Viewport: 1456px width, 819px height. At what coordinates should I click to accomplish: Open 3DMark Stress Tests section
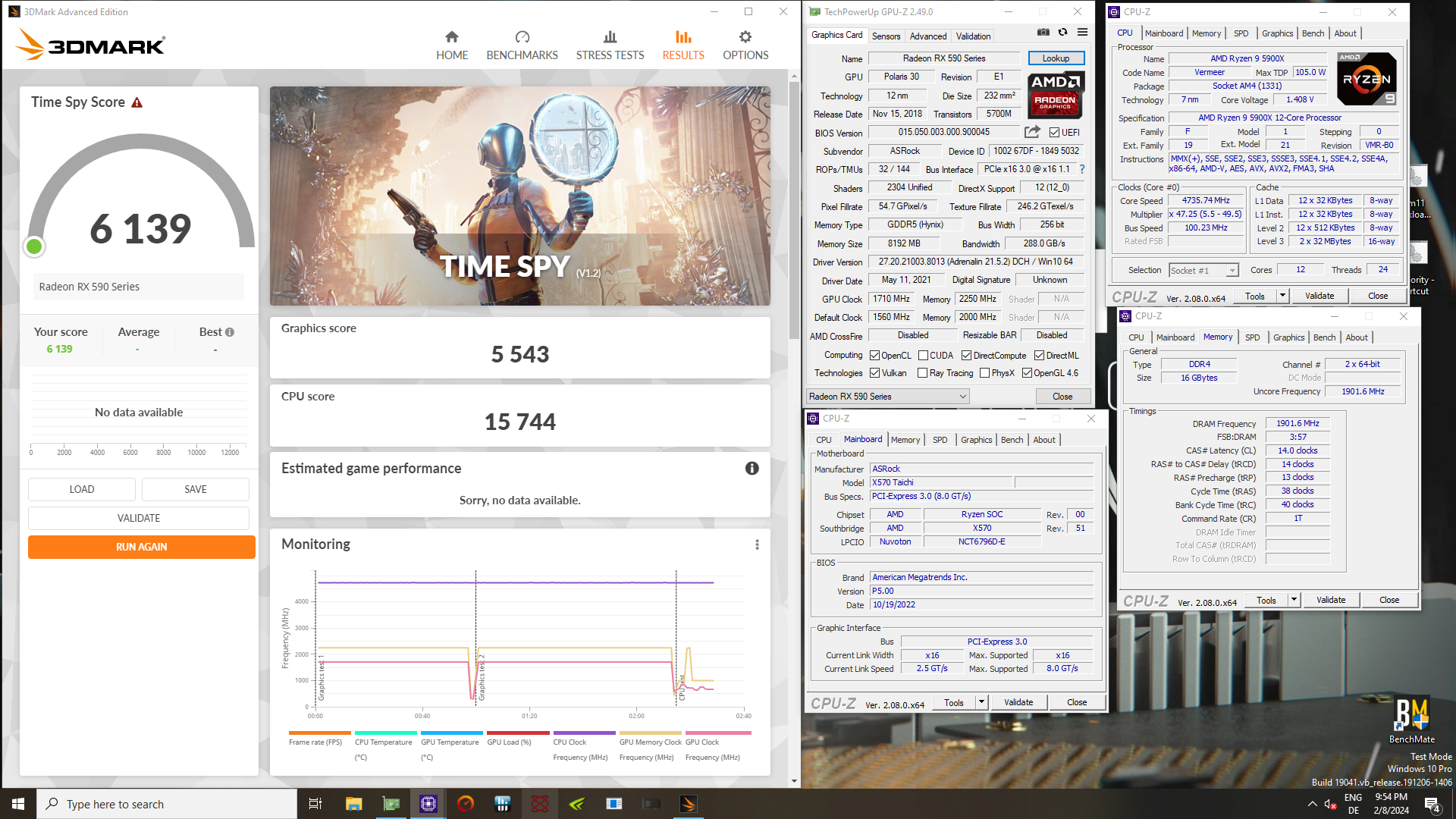(610, 45)
